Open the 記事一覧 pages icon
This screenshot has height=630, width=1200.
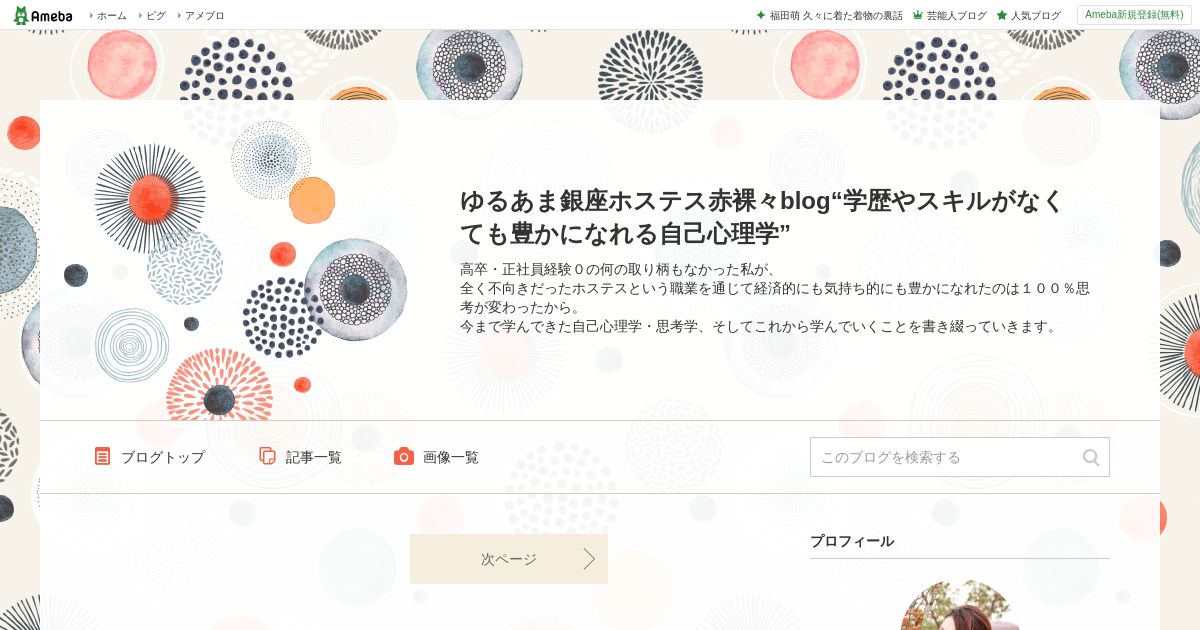[x=267, y=456]
